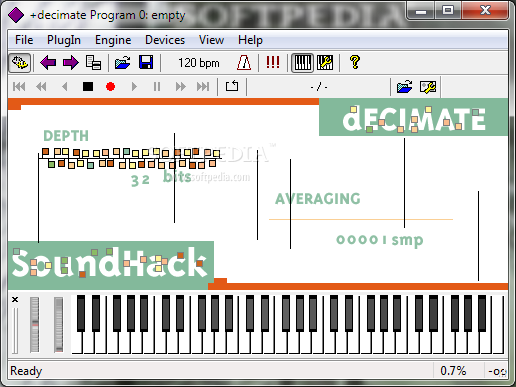The image size is (516, 387).
Task: Open a bank file with folder icon
Action: (123, 63)
